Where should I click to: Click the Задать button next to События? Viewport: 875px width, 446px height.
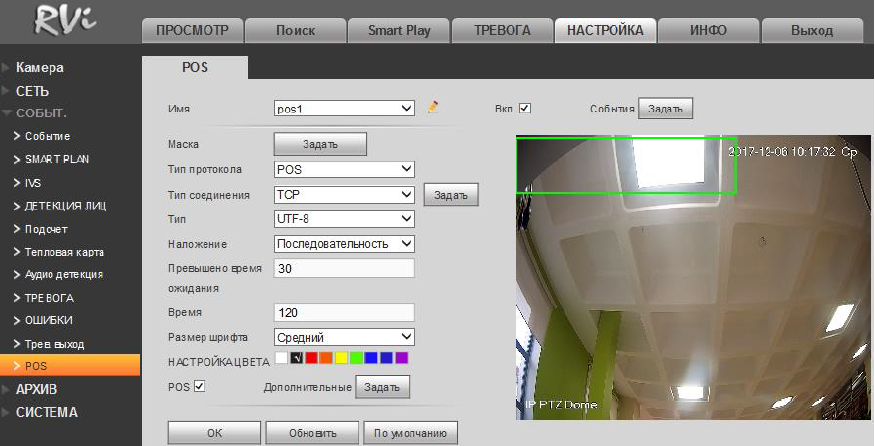coord(665,108)
